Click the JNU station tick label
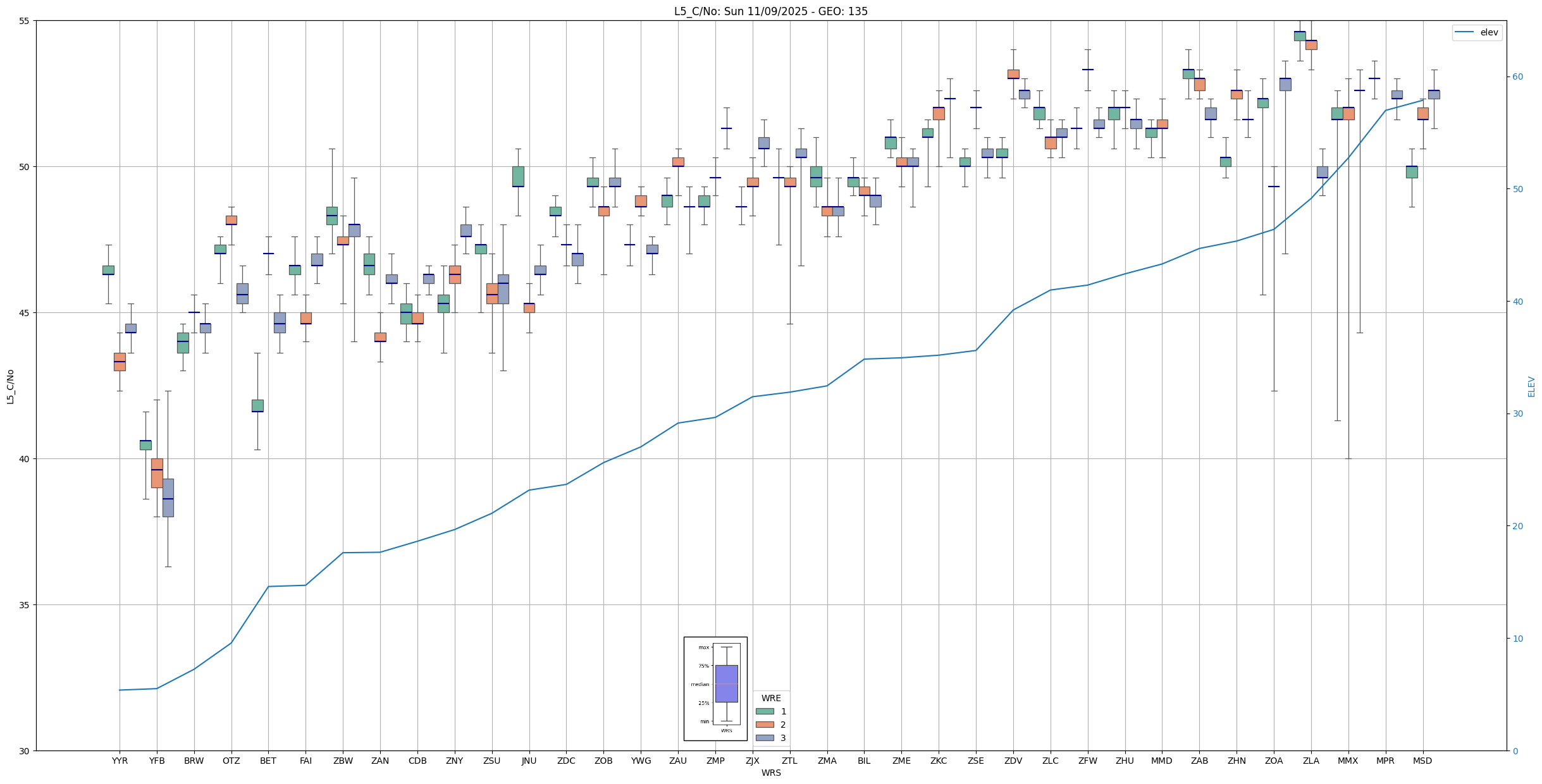 point(529,761)
